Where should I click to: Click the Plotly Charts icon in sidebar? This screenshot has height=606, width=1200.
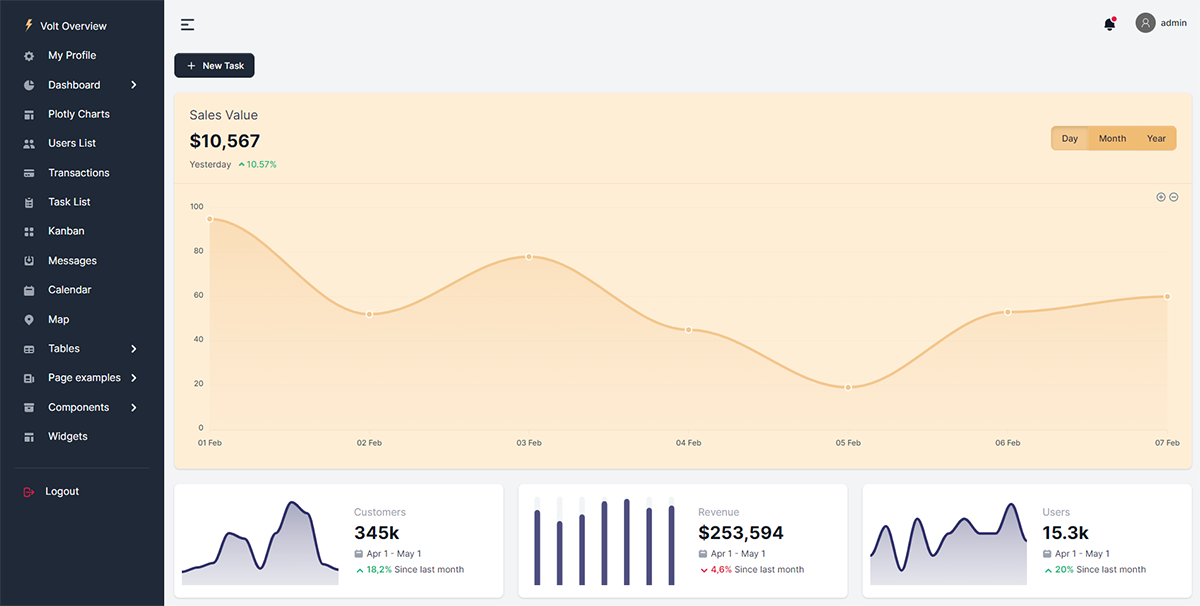[x=29, y=114]
